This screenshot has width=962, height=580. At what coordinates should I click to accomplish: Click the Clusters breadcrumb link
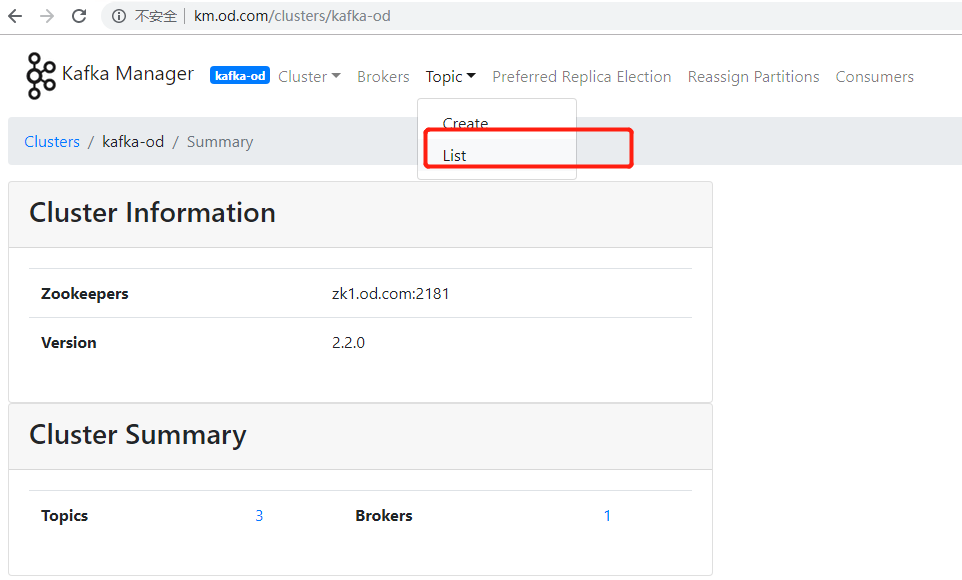click(x=52, y=142)
